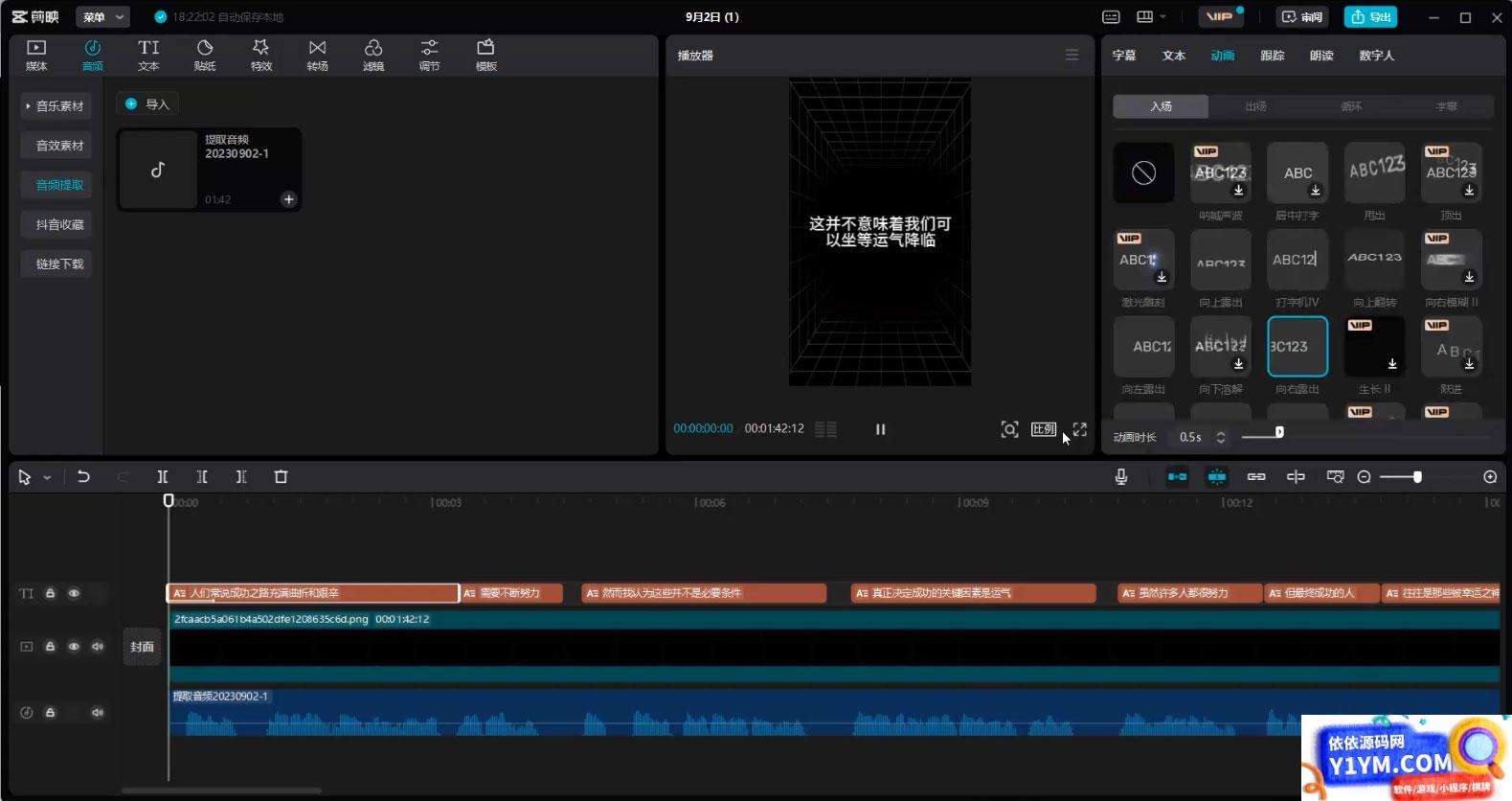Click the microphone record voiceover icon
The width and height of the screenshot is (1512, 801).
pyautogui.click(x=1121, y=476)
